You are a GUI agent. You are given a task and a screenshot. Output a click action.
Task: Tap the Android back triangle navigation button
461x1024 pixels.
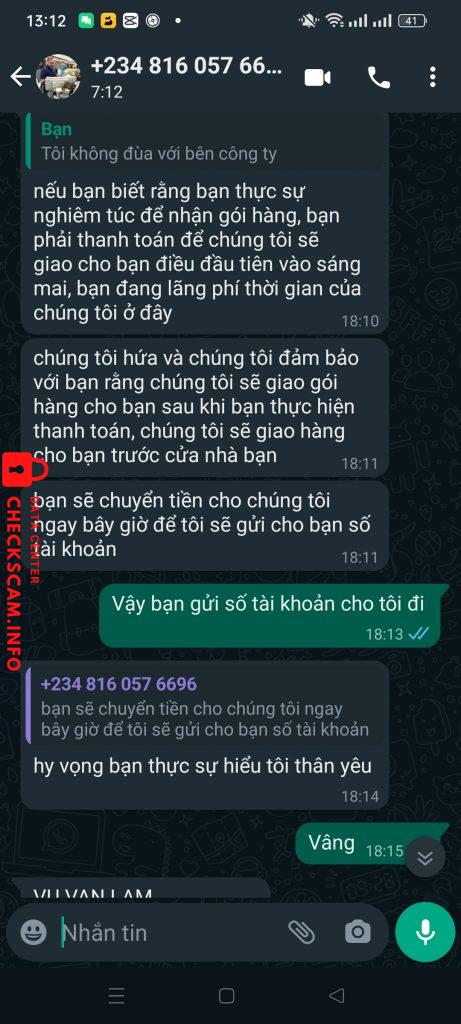(x=337, y=995)
